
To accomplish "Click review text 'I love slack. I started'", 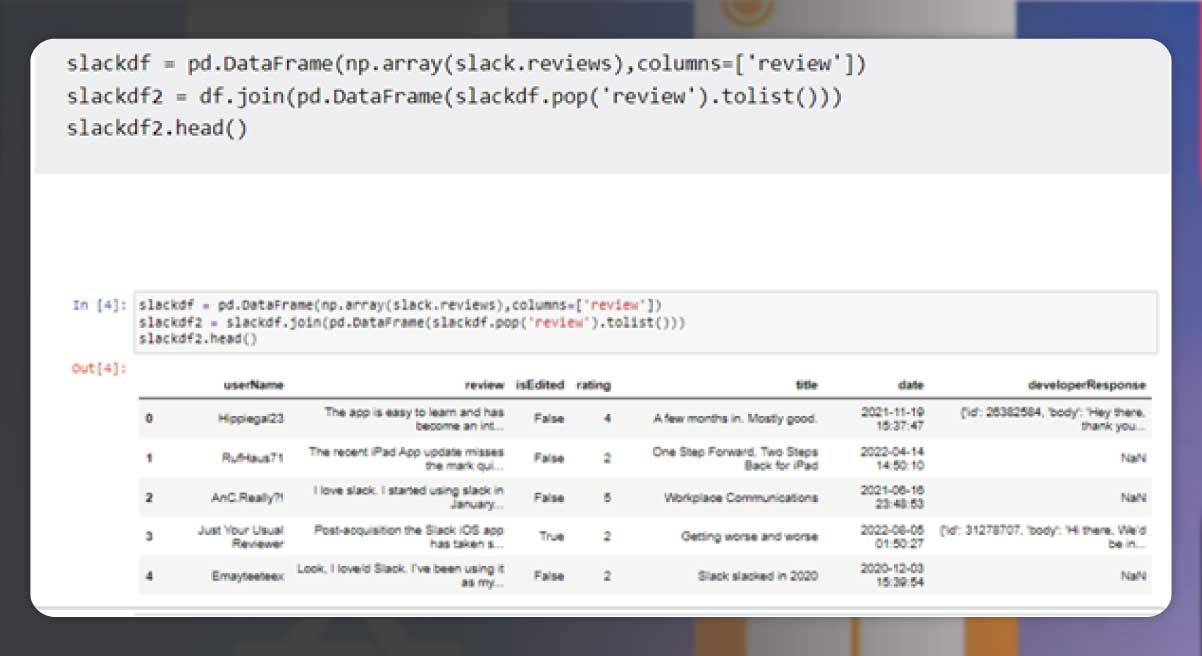I will click(409, 497).
